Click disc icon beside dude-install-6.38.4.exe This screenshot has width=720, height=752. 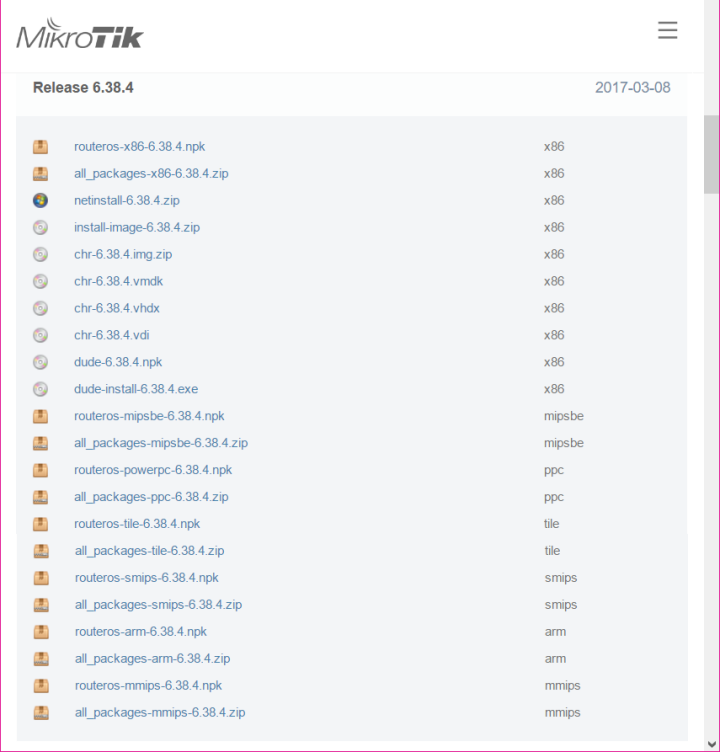click(40, 388)
